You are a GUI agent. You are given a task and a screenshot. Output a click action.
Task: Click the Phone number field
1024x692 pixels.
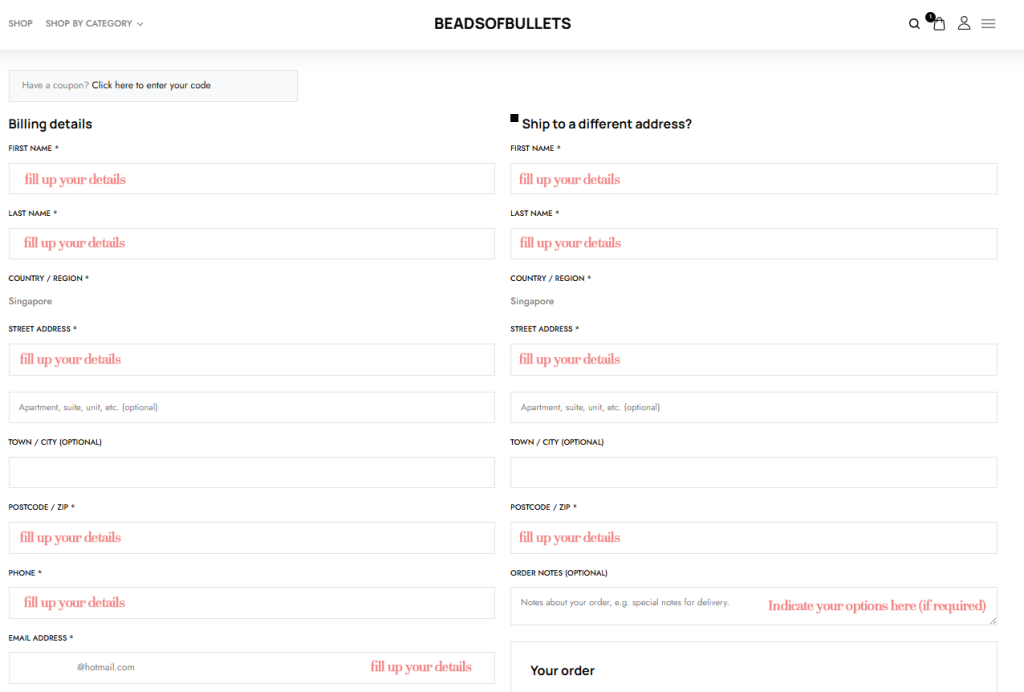[x=251, y=602]
